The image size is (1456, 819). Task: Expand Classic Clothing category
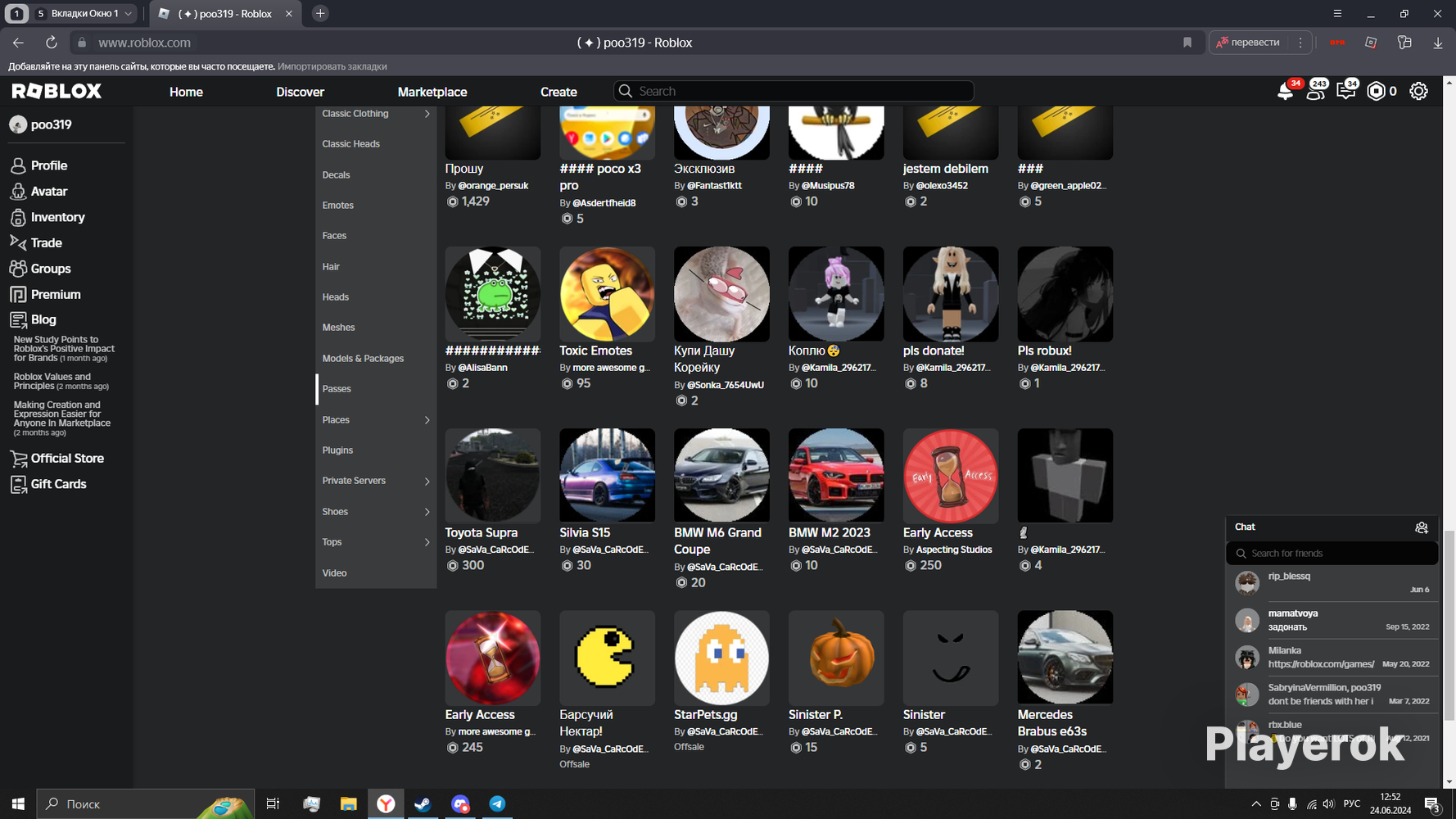point(427,114)
